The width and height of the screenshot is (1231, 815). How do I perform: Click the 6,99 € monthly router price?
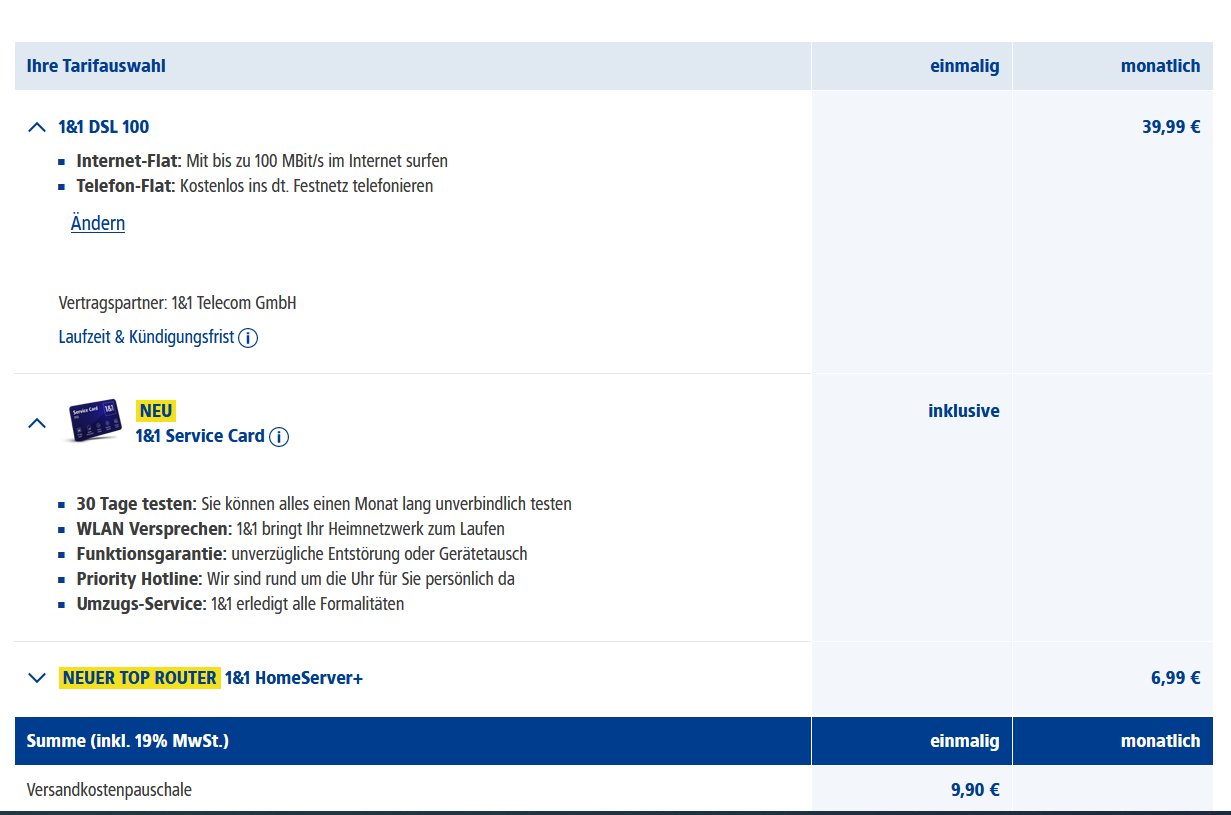tap(1175, 678)
